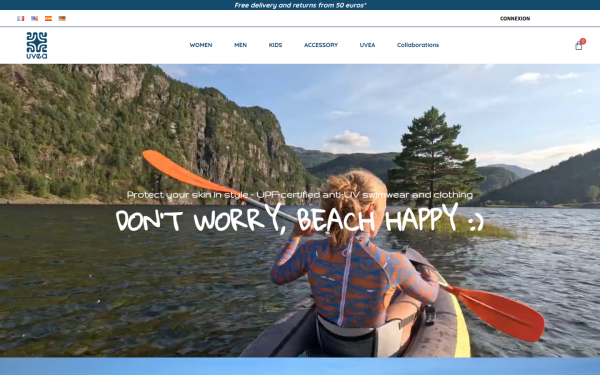Click the free delivery and returns banner
Viewport: 600px width, 375px height.
click(x=300, y=5)
